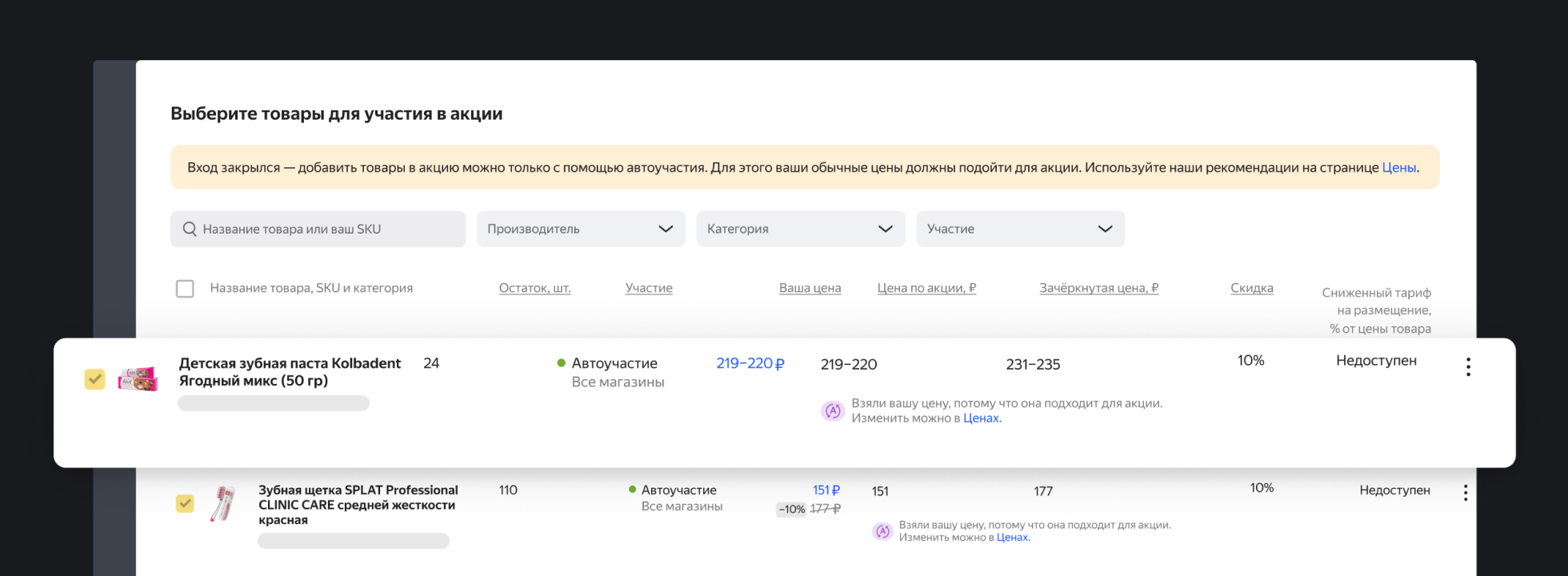
Task: Click the stock value 24
Action: [431, 363]
